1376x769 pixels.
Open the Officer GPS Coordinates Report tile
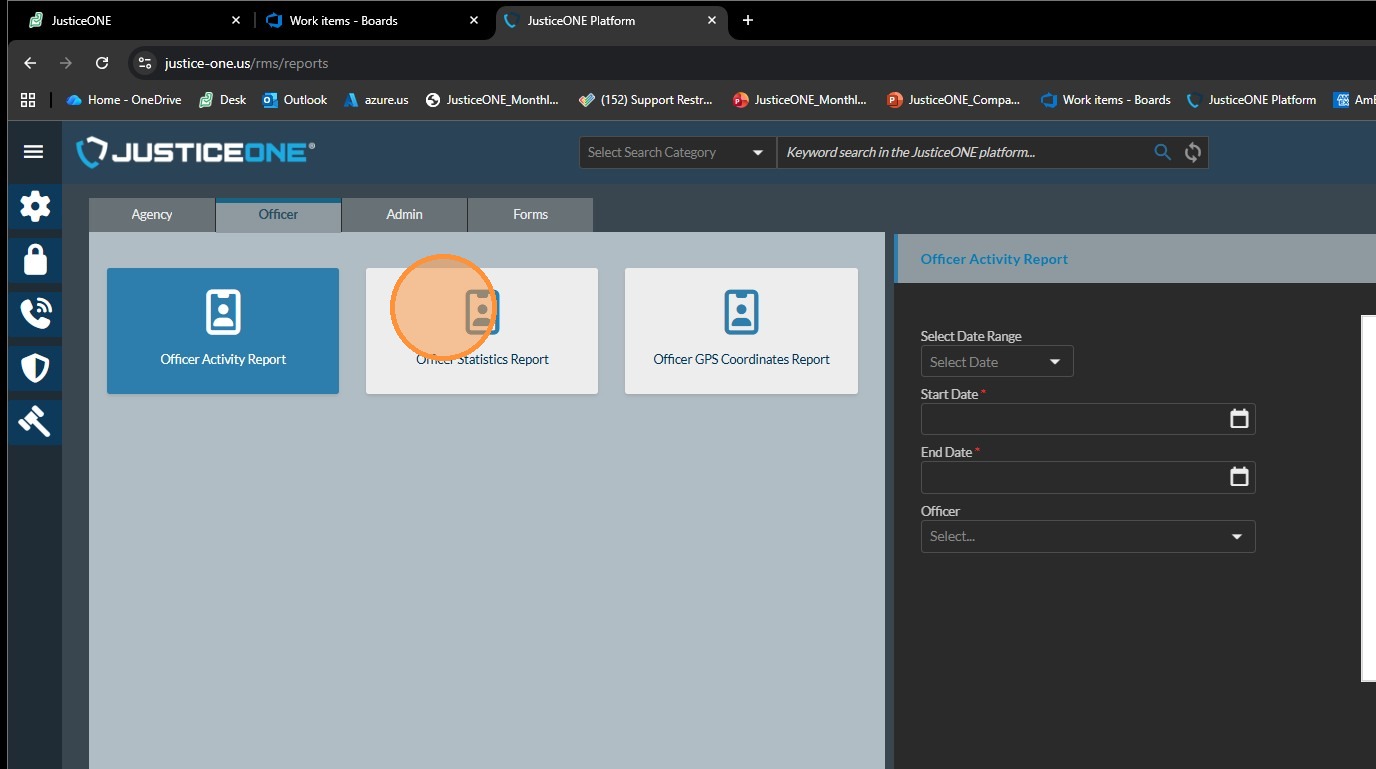click(x=741, y=331)
